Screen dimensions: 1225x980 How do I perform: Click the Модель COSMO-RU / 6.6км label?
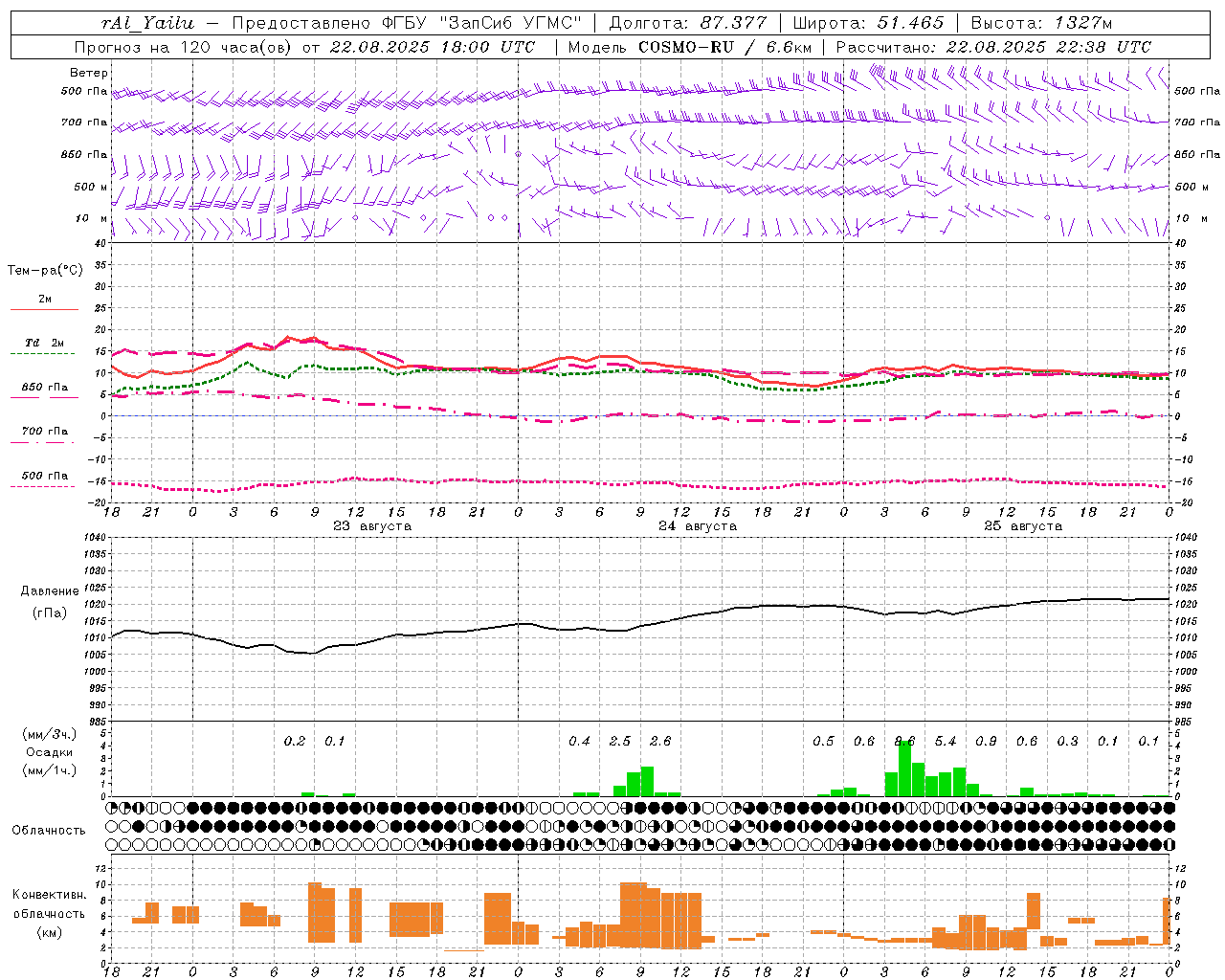(689, 47)
